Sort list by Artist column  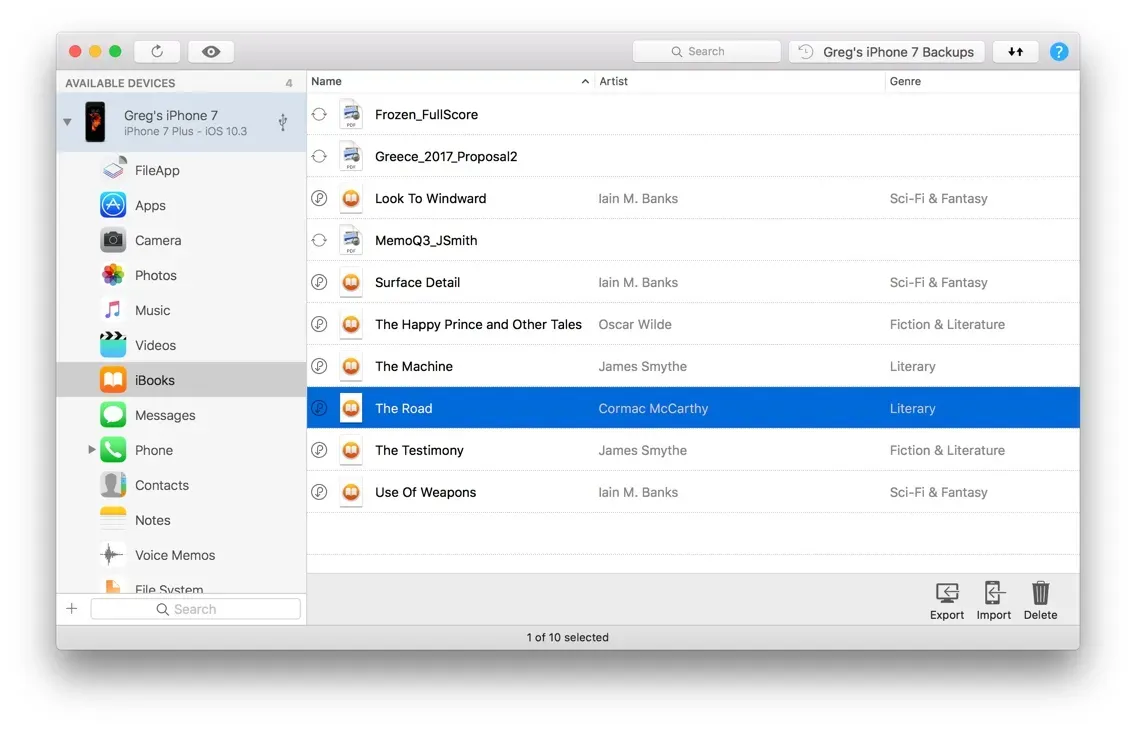pyautogui.click(x=740, y=82)
